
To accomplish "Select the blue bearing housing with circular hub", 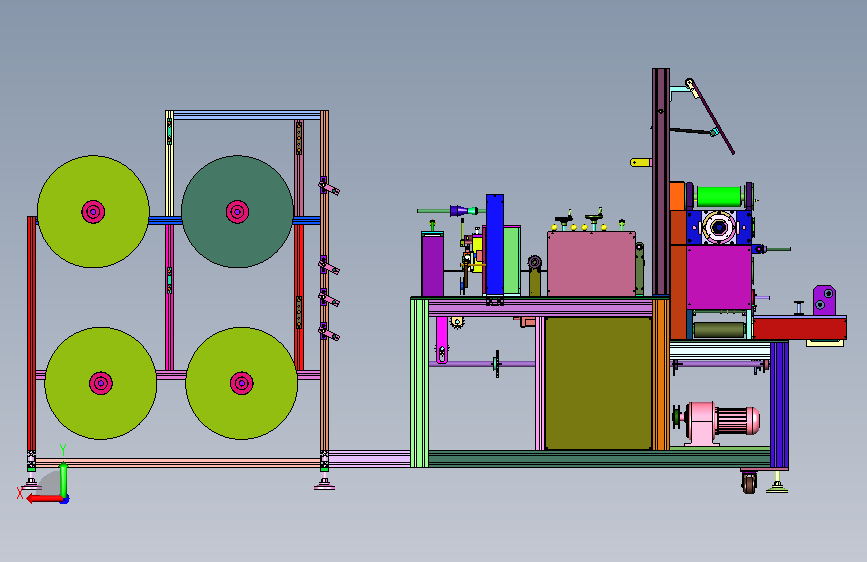I will [719, 227].
